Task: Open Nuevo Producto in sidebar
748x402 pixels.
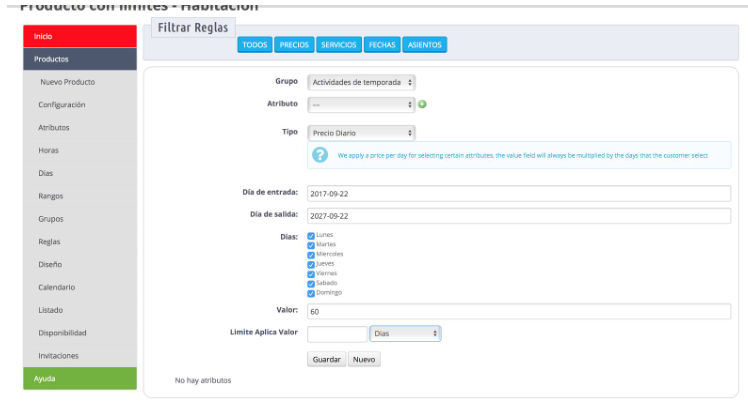Action: pos(80,82)
